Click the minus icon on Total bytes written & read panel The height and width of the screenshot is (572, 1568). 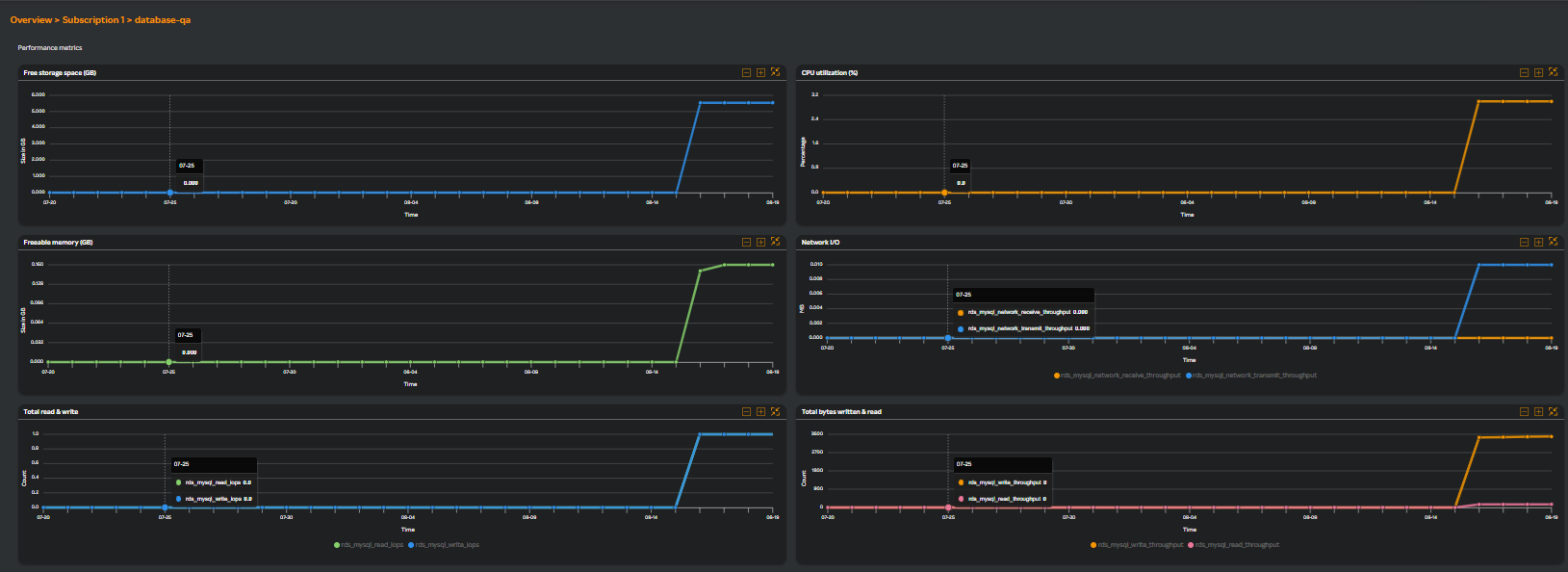(x=1524, y=411)
